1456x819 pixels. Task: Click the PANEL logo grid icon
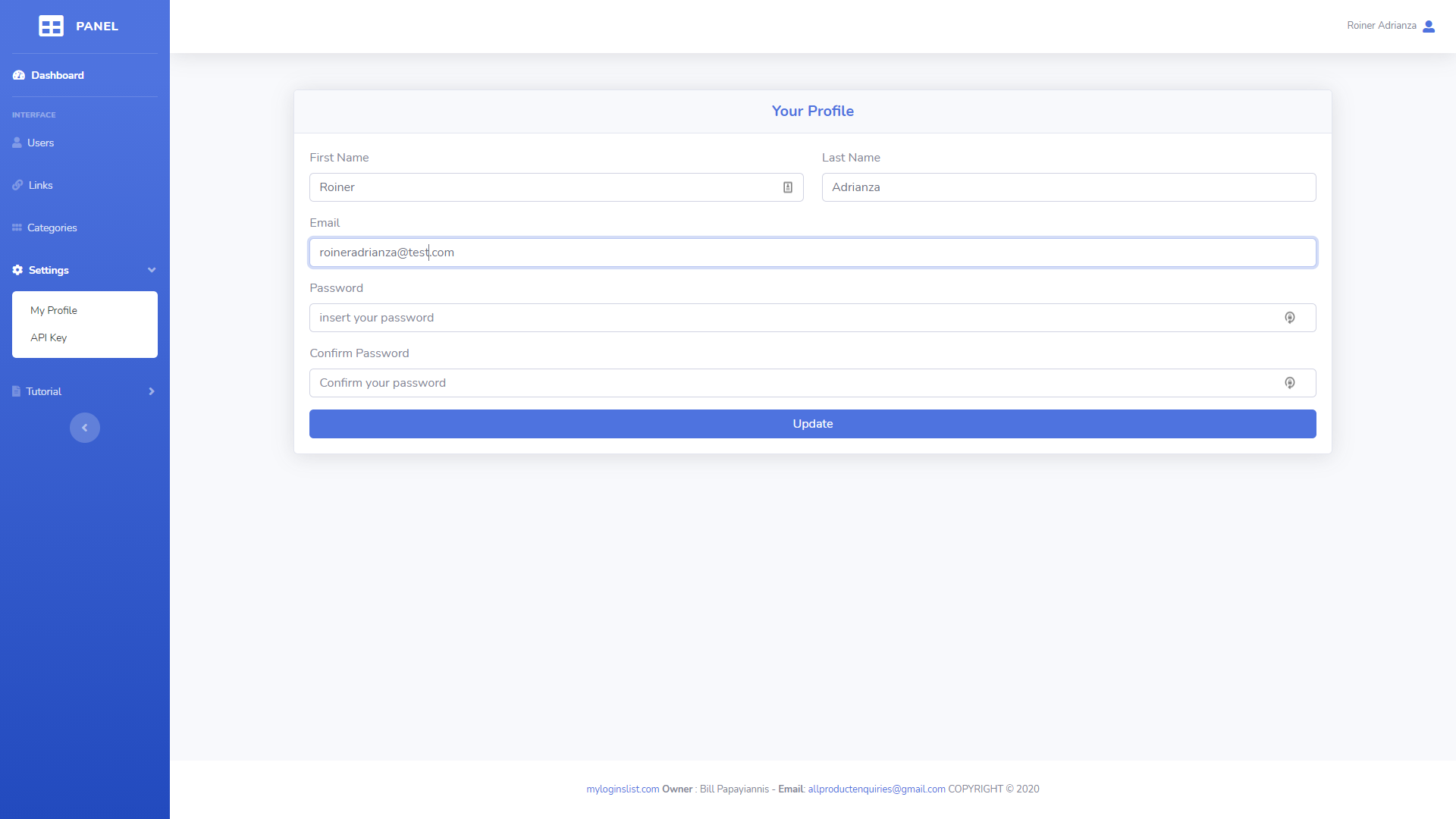click(51, 26)
